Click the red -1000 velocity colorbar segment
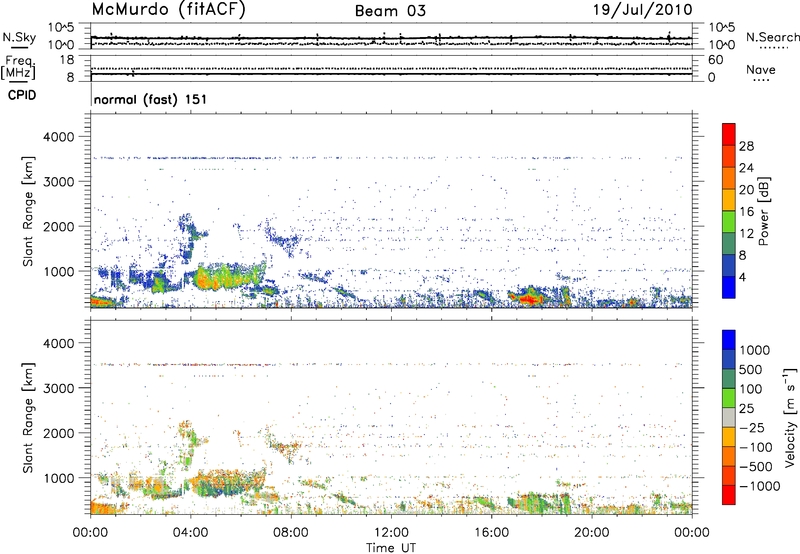 [x=729, y=495]
